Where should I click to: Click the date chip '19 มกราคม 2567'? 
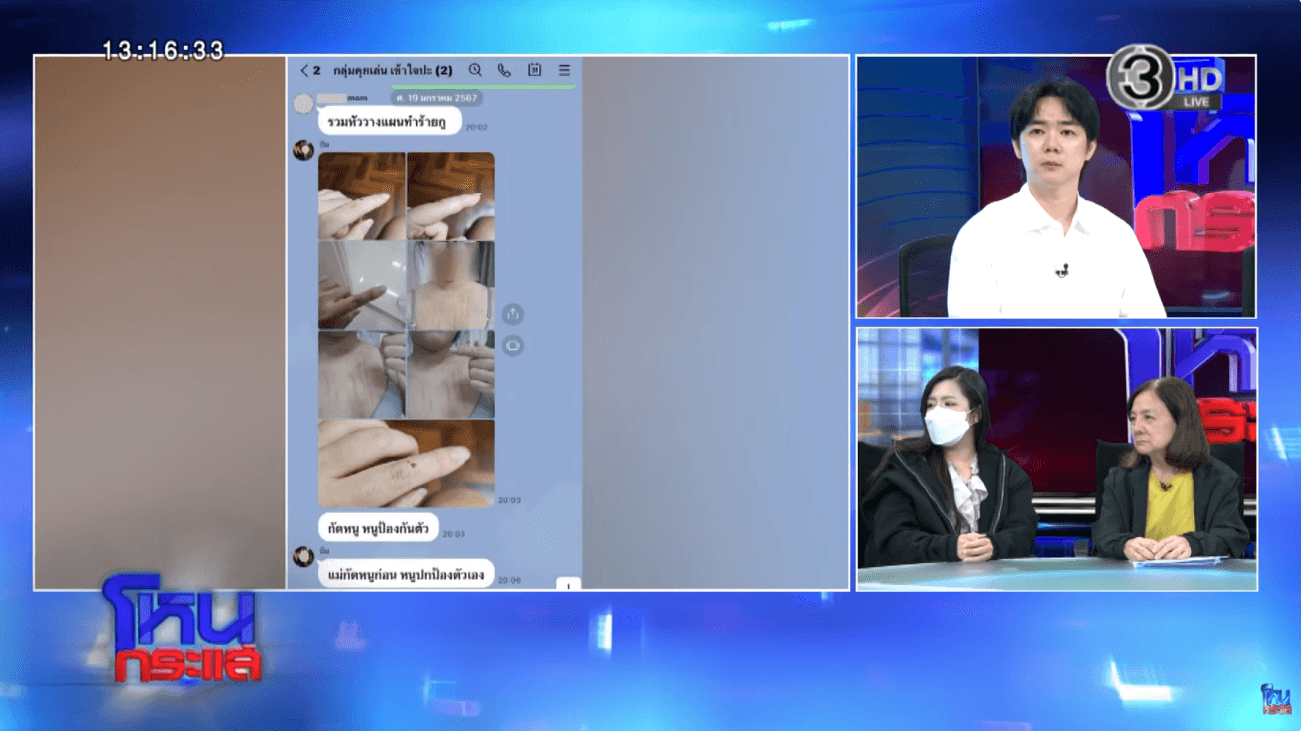click(436, 98)
